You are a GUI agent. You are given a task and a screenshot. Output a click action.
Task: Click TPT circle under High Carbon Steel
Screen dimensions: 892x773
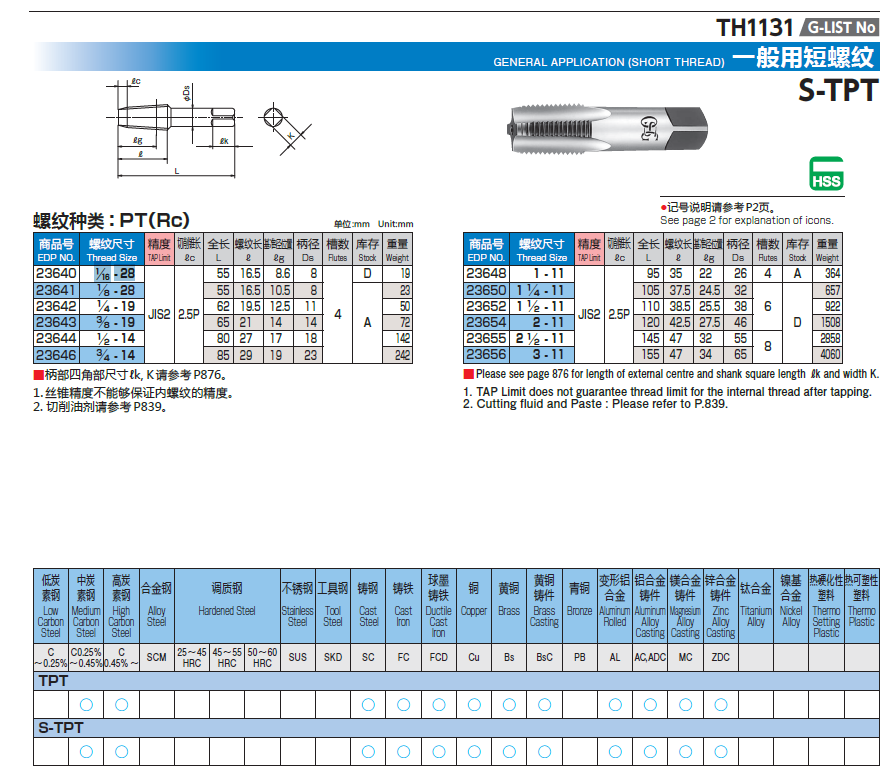(x=122, y=705)
